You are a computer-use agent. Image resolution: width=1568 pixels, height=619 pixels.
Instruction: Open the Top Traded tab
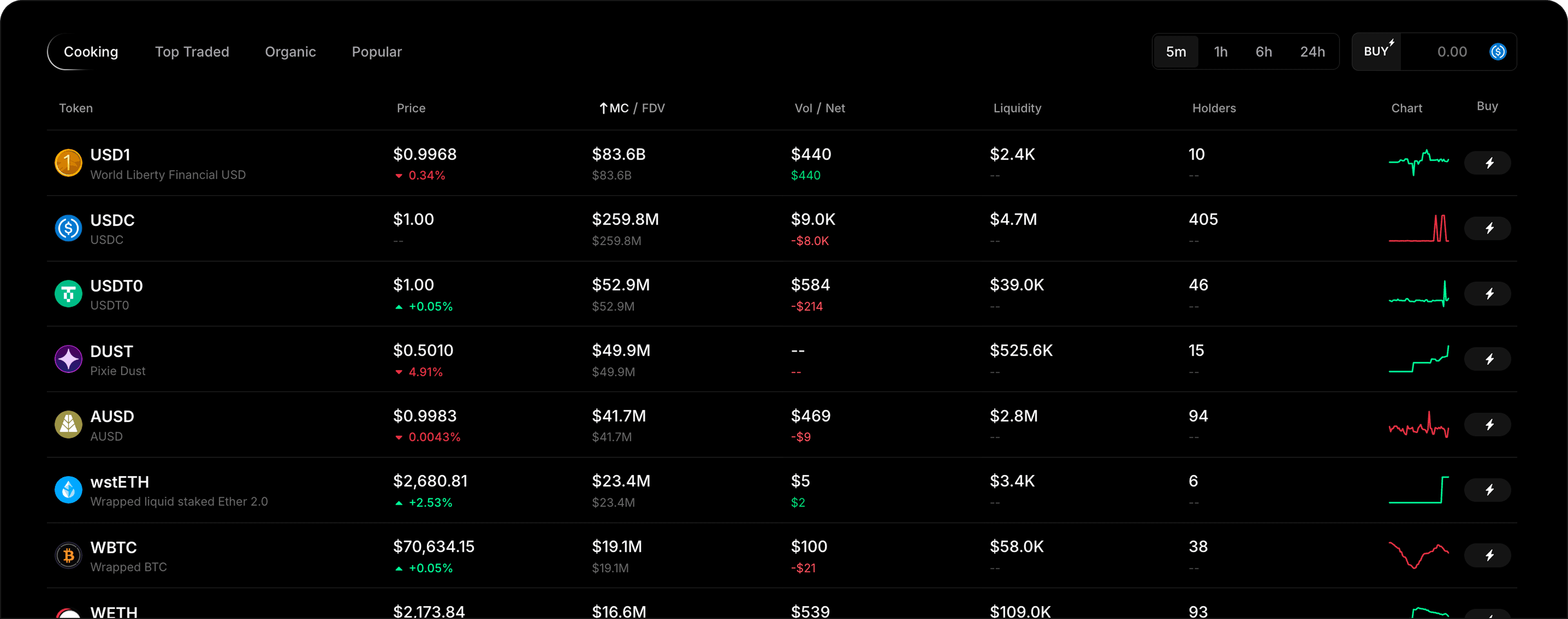coord(192,52)
